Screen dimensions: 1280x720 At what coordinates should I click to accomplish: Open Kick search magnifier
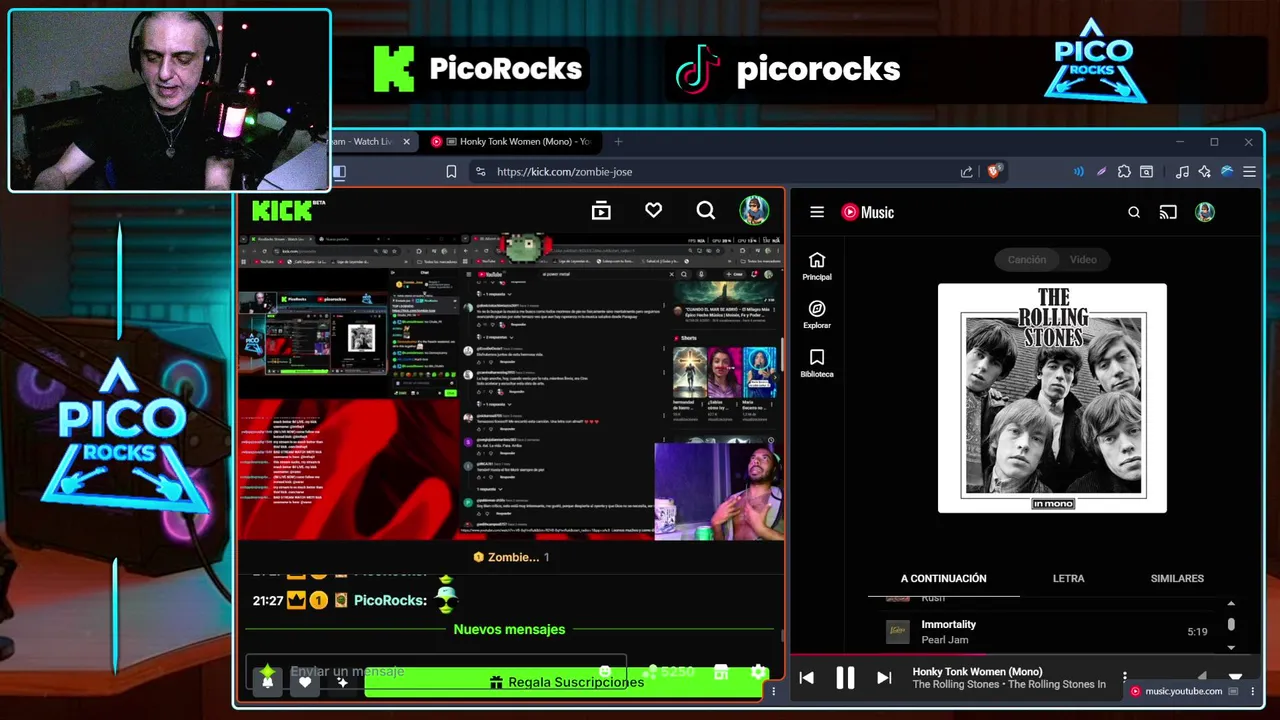(706, 211)
